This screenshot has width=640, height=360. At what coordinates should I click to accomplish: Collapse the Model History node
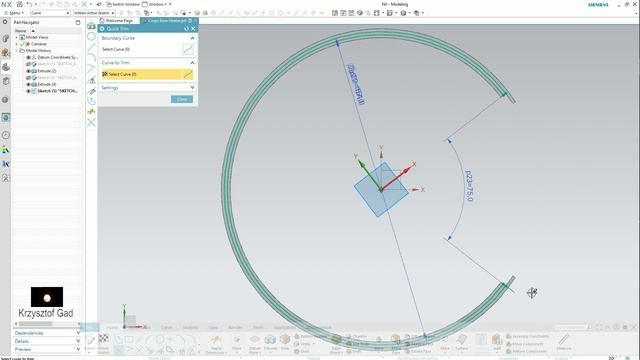tap(17, 51)
